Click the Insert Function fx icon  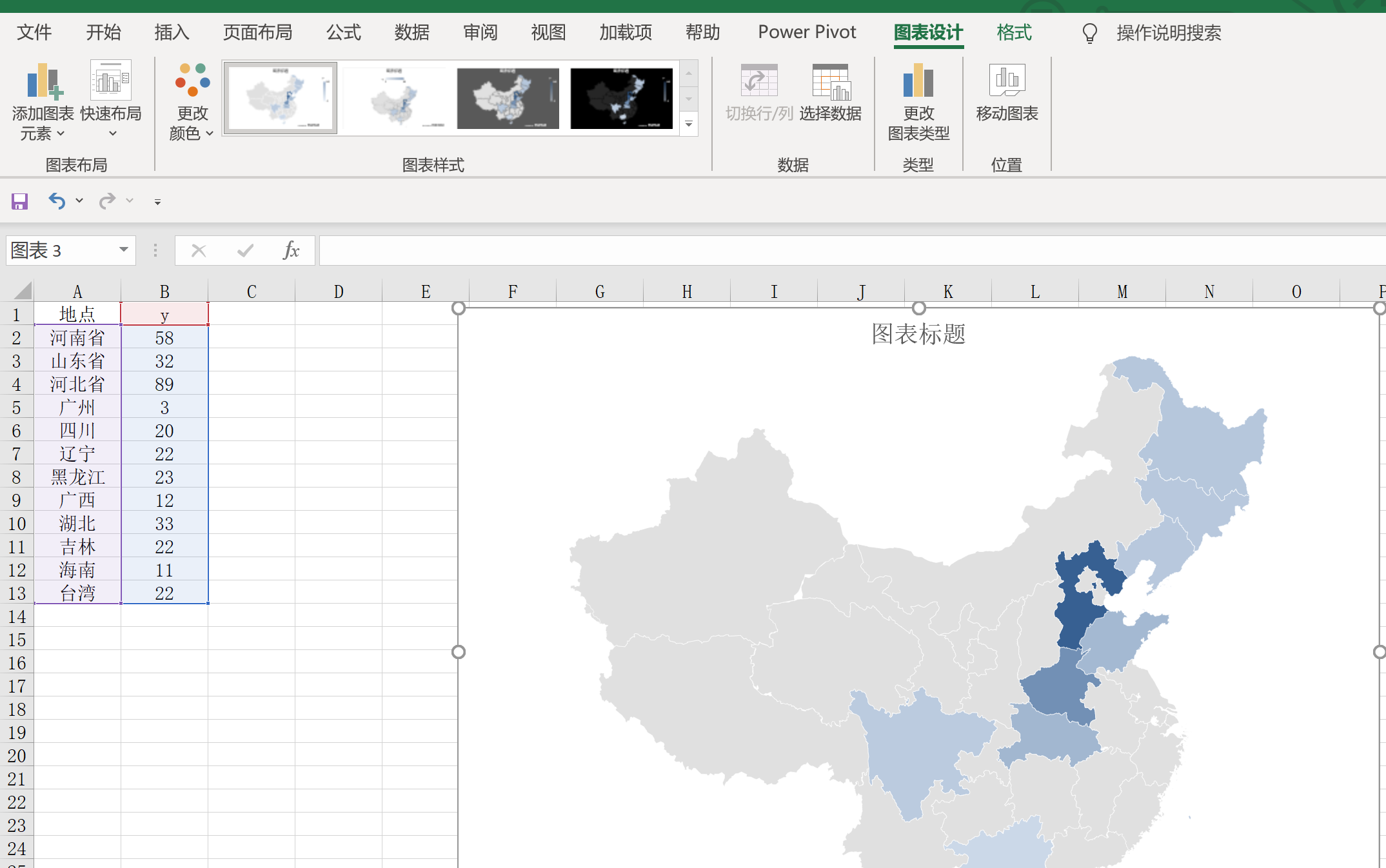point(291,250)
